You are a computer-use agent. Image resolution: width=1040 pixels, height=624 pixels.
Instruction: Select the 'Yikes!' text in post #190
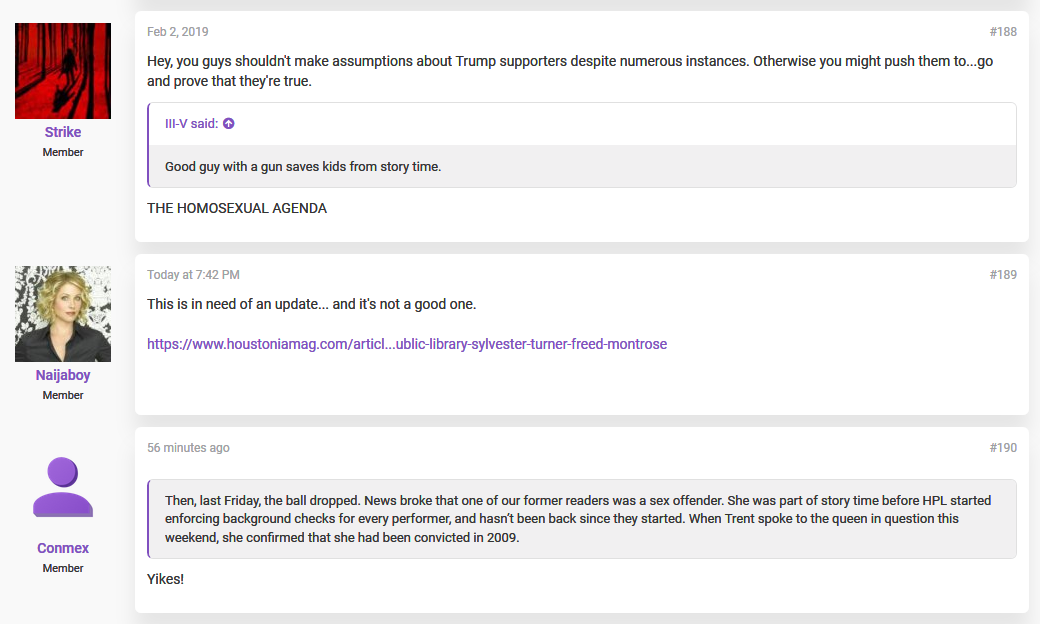pyautogui.click(x=165, y=578)
